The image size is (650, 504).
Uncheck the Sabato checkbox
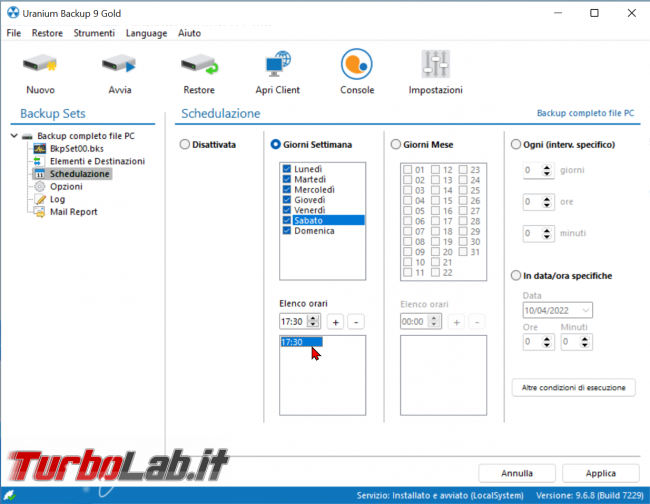click(x=286, y=220)
